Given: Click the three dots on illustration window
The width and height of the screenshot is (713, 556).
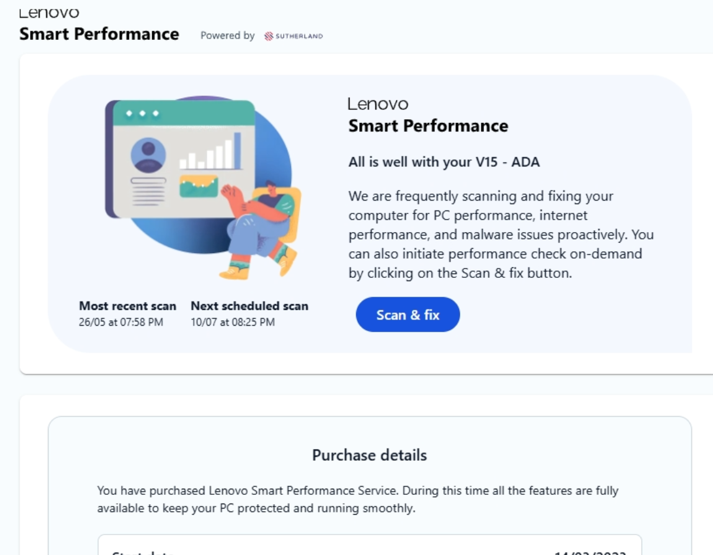Looking at the screenshot, I should pos(142,113).
